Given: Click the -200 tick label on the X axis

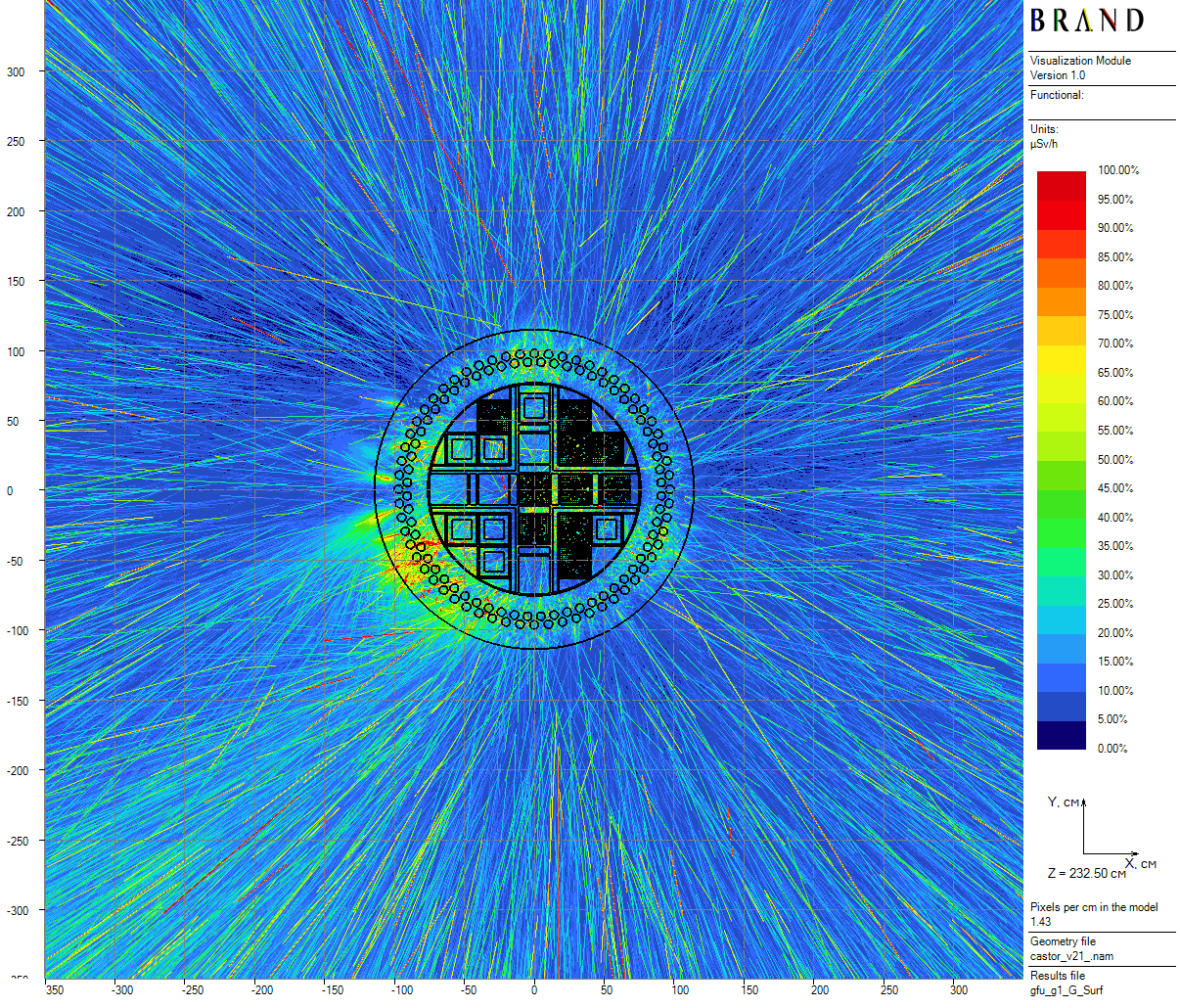Looking at the screenshot, I should click(x=262, y=989).
